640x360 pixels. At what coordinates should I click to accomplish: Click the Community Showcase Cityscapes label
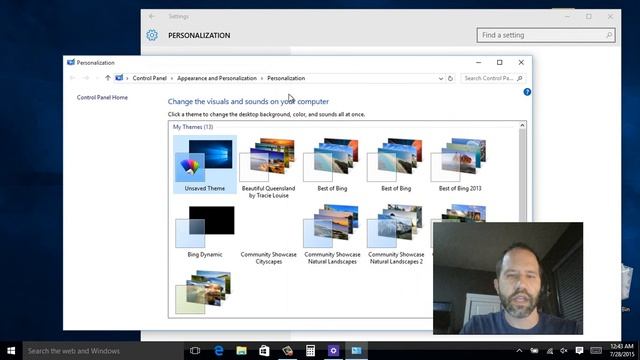(x=269, y=258)
